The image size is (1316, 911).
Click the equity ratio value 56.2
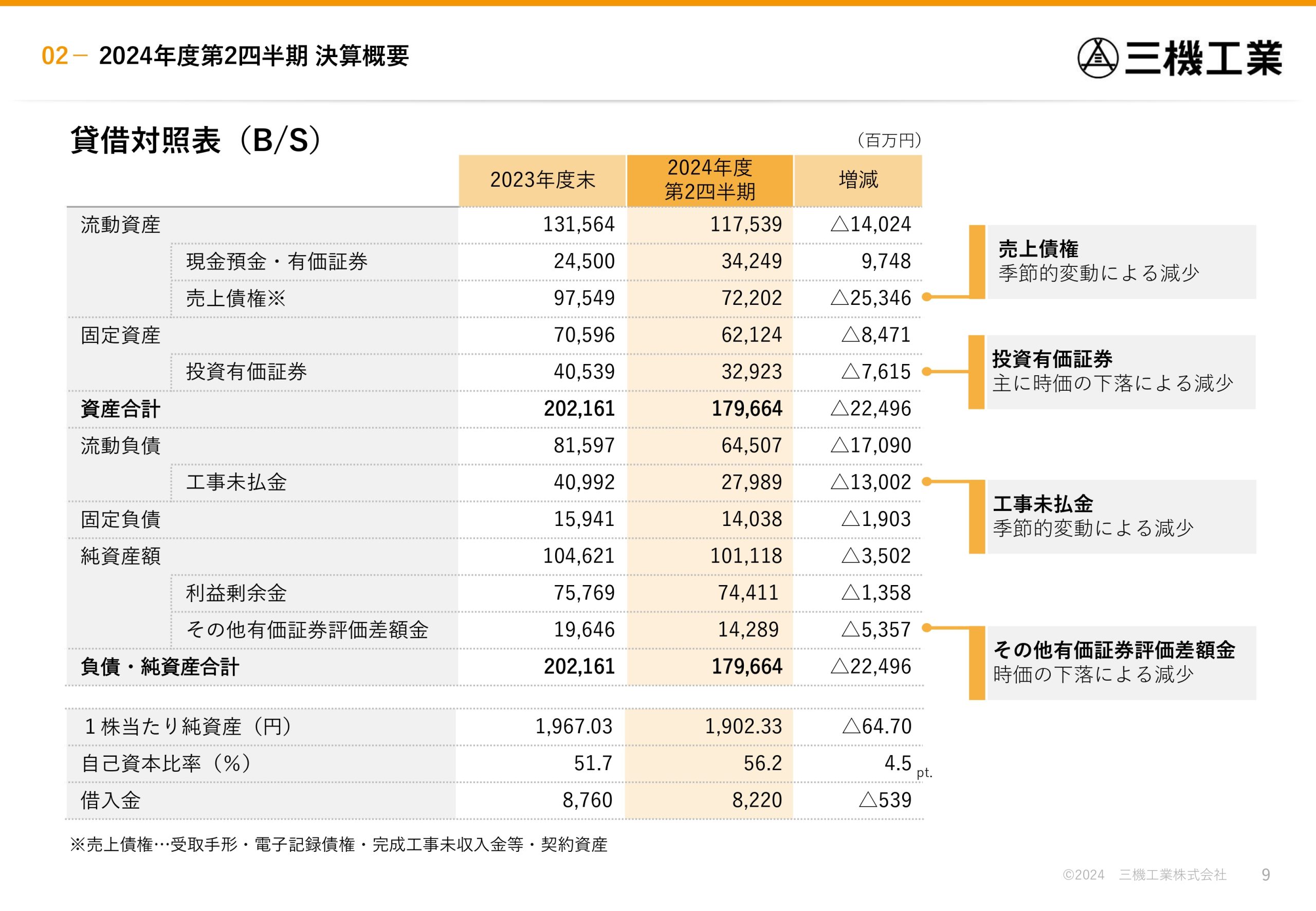(762, 763)
